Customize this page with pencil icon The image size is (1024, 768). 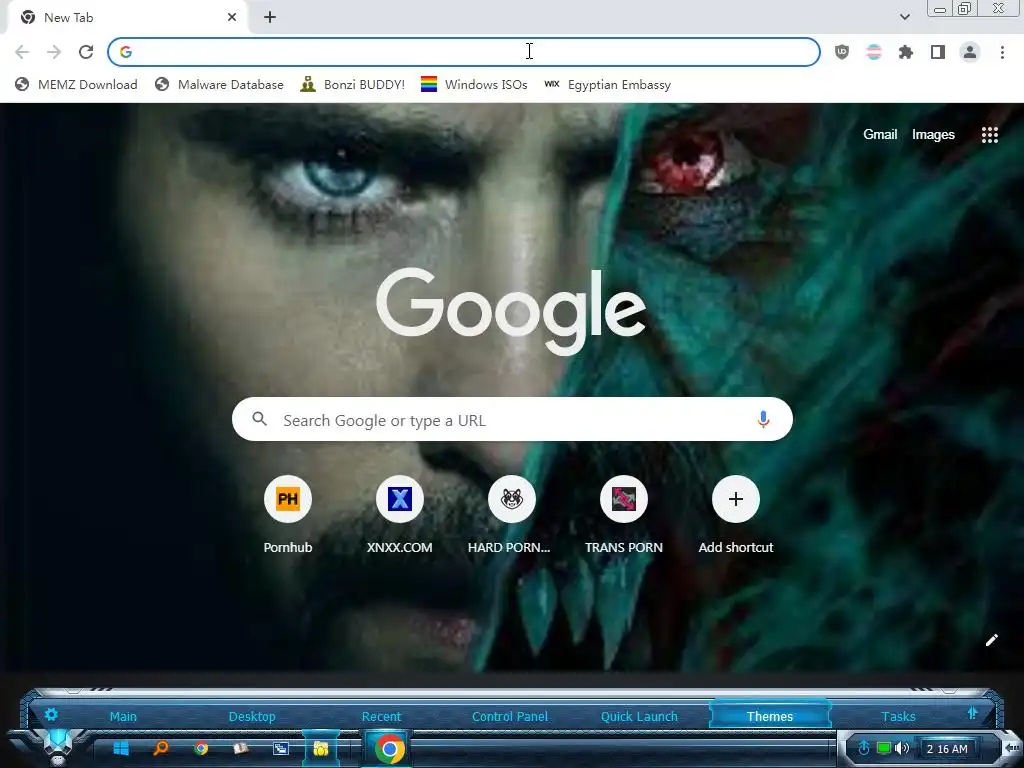click(991, 640)
